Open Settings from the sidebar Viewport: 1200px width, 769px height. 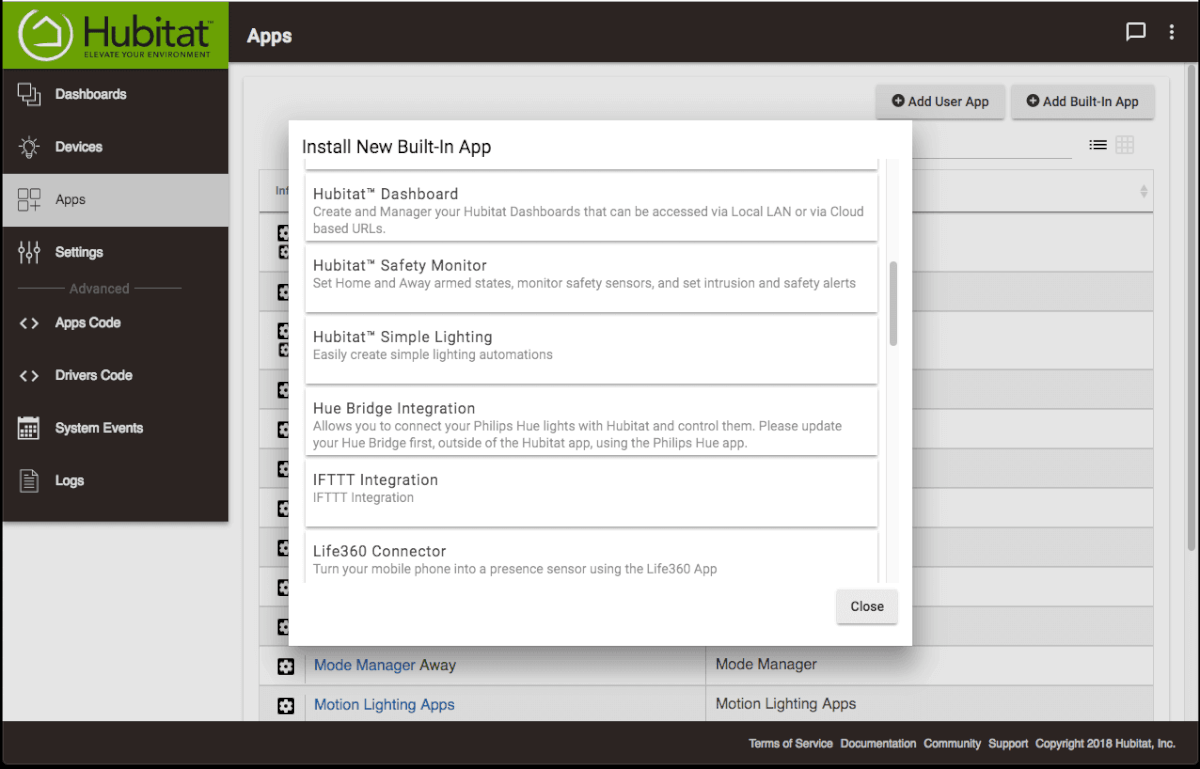pyautogui.click(x=114, y=252)
